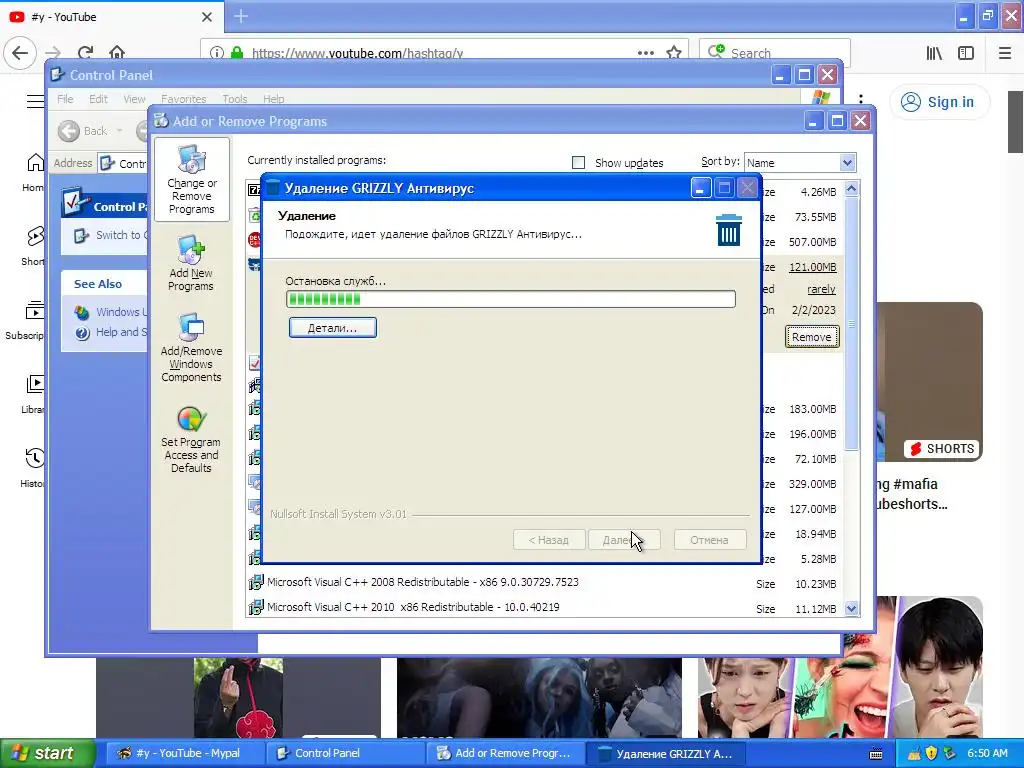
Task: Click the browser home icon
Action: click(117, 52)
